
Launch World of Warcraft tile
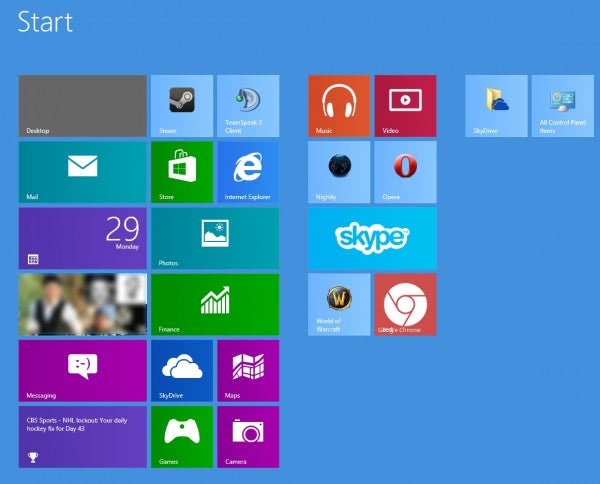(339, 305)
